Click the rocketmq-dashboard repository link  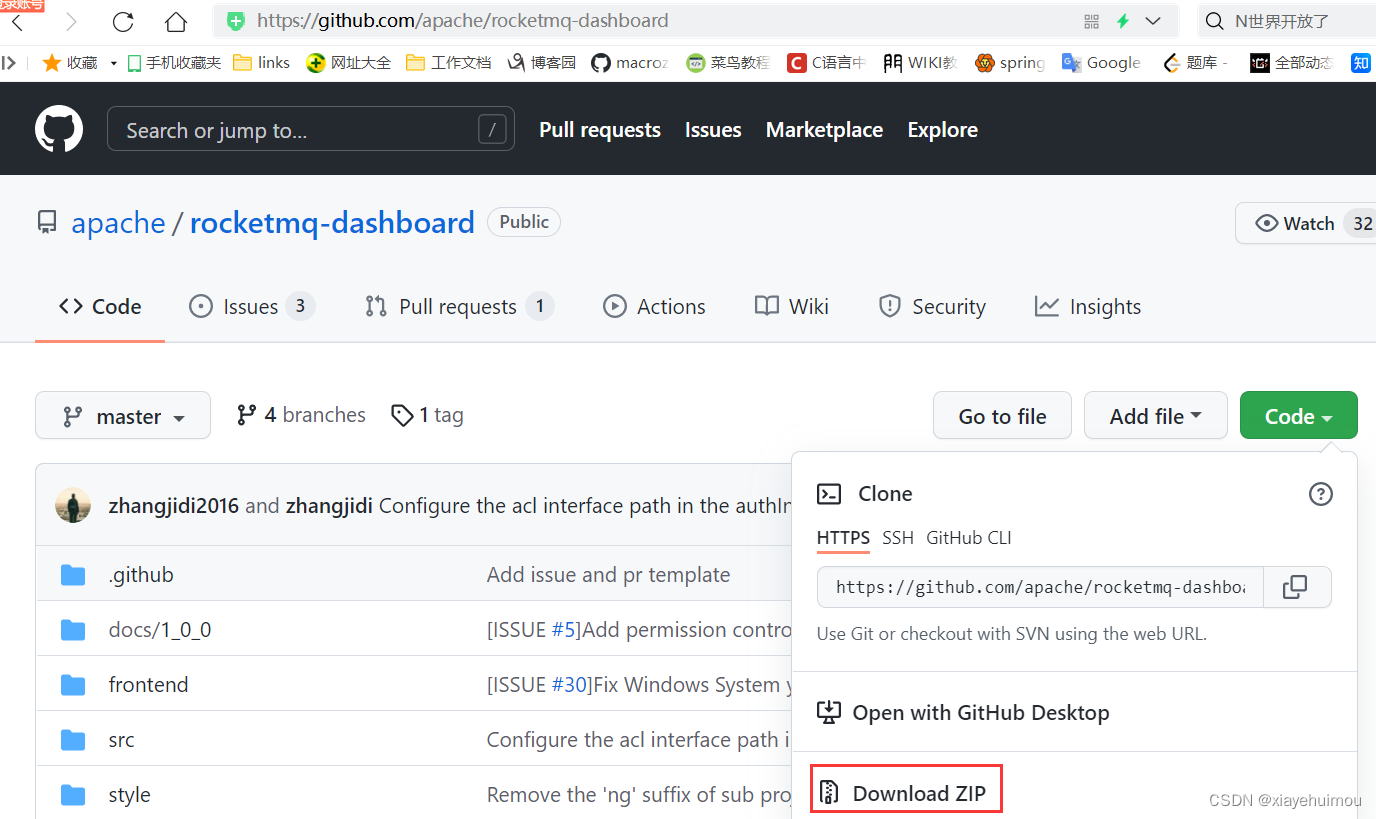point(332,222)
